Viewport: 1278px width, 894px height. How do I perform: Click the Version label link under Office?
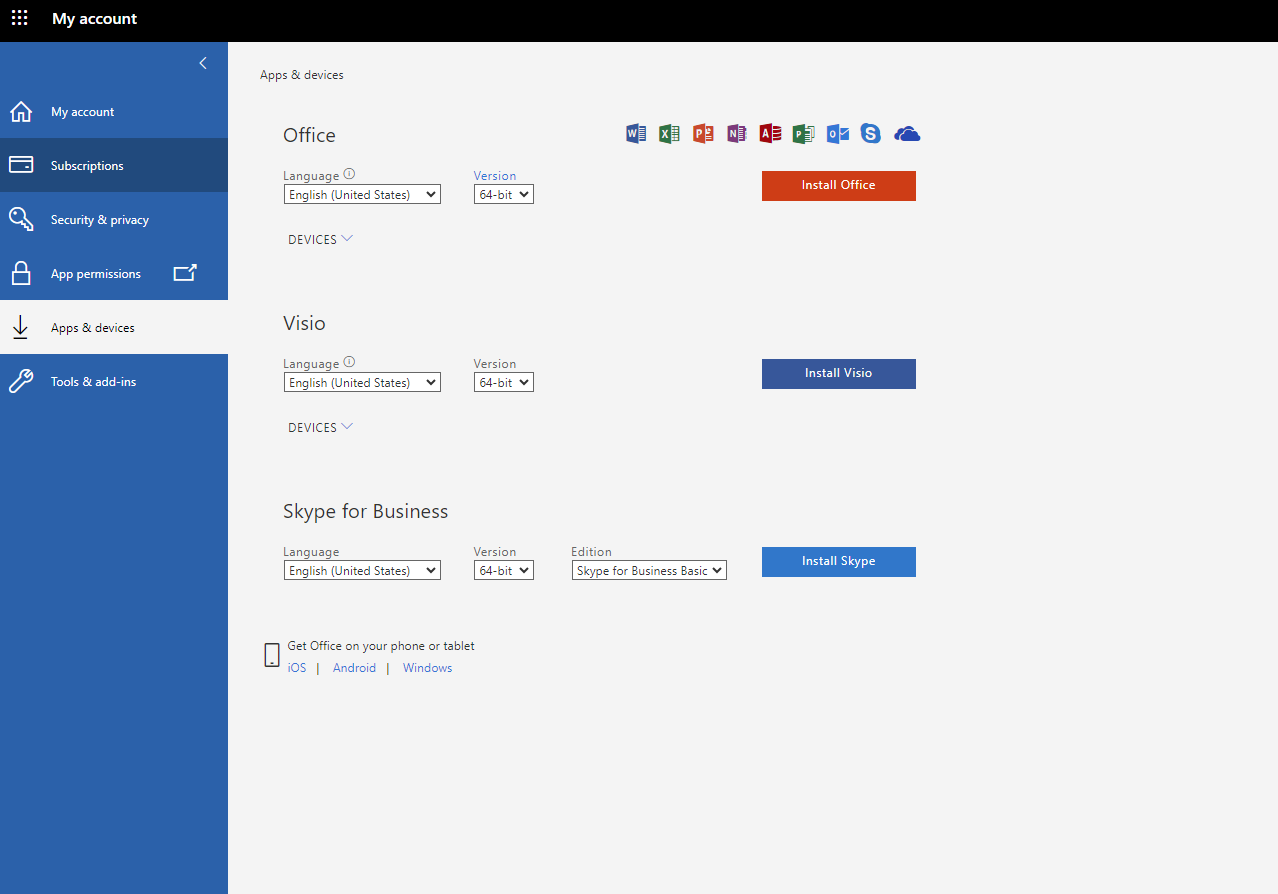(x=495, y=176)
